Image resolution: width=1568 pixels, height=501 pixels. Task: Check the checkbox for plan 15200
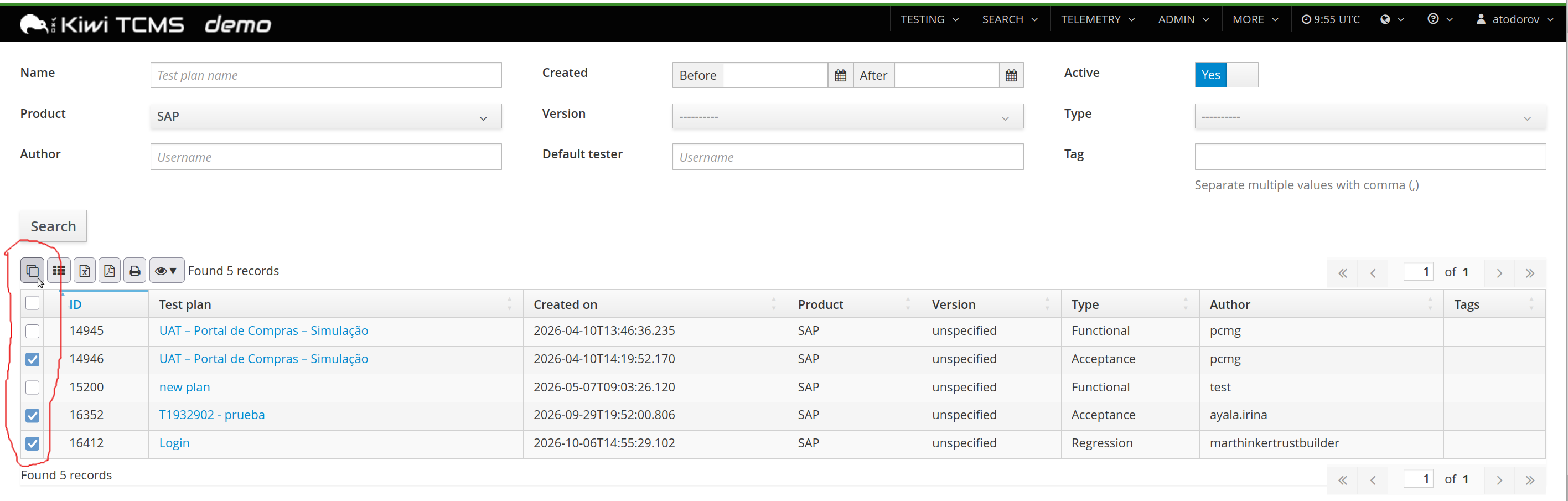point(32,387)
